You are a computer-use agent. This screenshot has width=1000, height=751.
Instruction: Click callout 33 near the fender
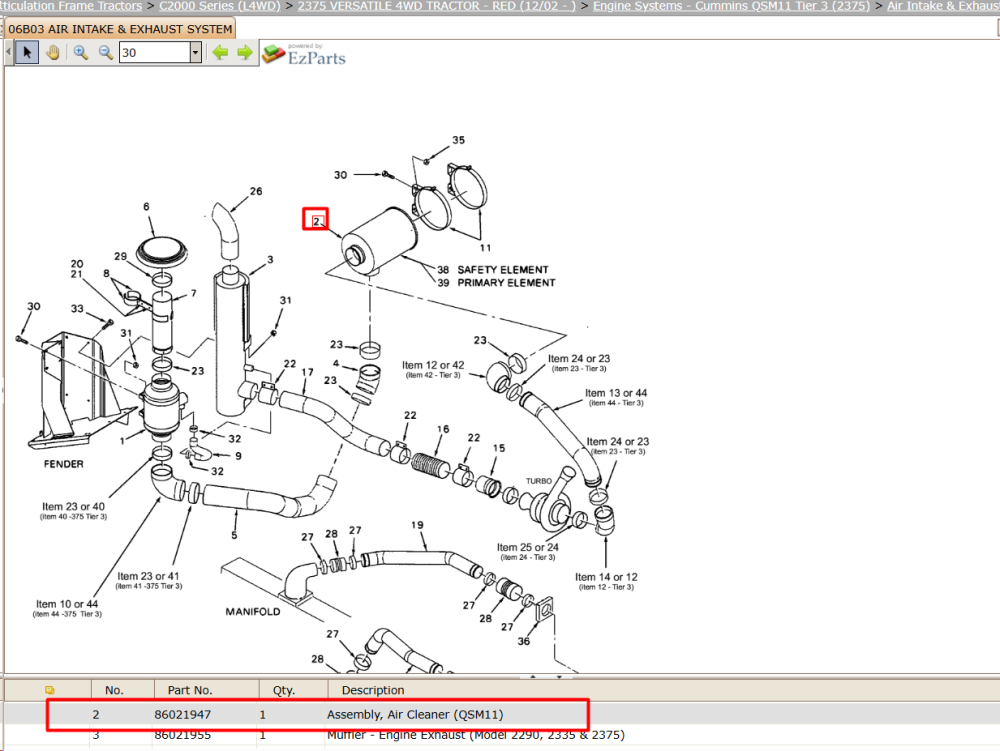click(77, 309)
